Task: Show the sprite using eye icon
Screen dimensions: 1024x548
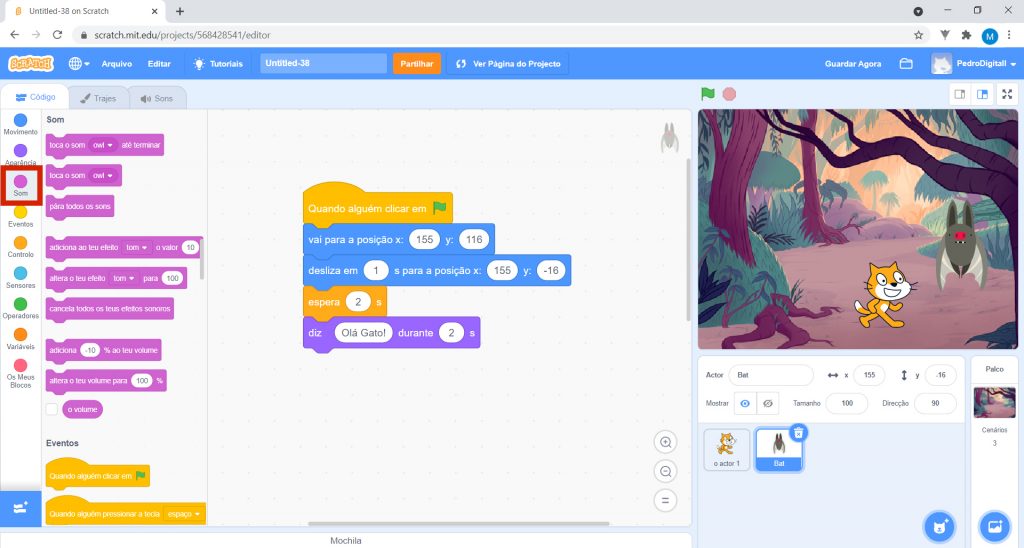Action: pos(744,404)
